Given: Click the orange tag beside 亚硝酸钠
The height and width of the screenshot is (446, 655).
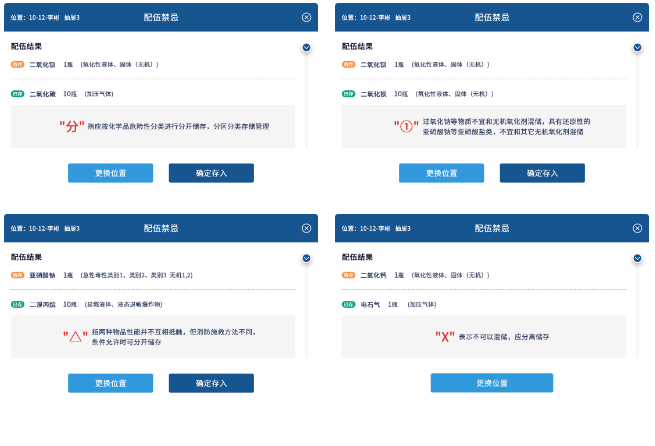Looking at the screenshot, I should 17,274.
